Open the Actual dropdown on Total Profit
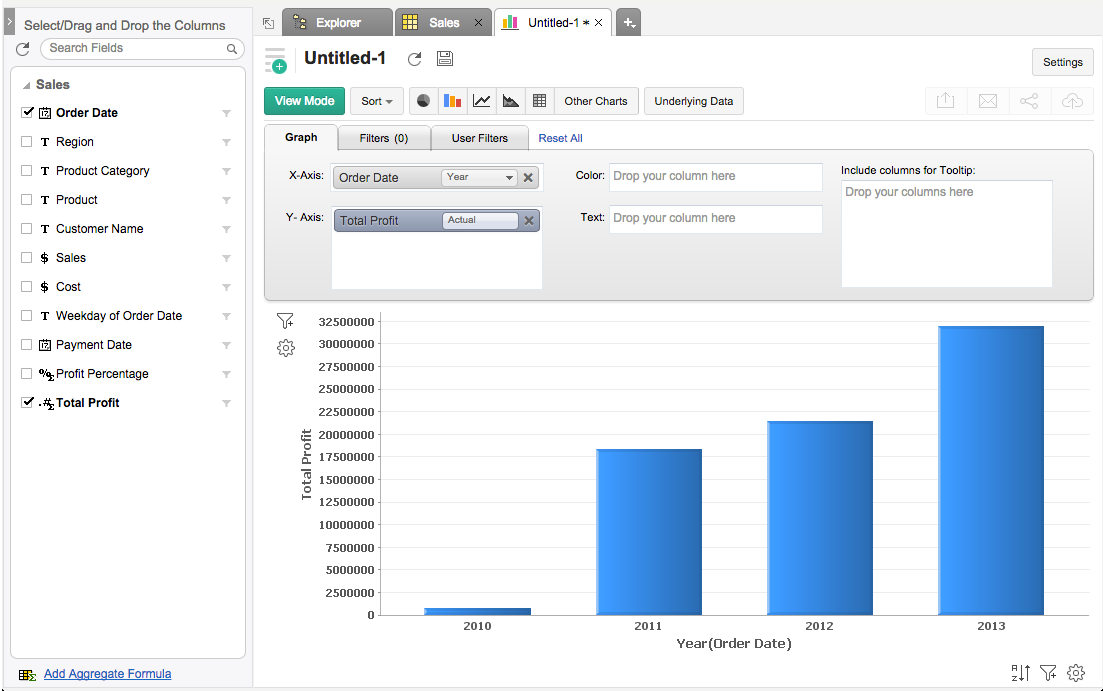1103x691 pixels. (x=480, y=221)
